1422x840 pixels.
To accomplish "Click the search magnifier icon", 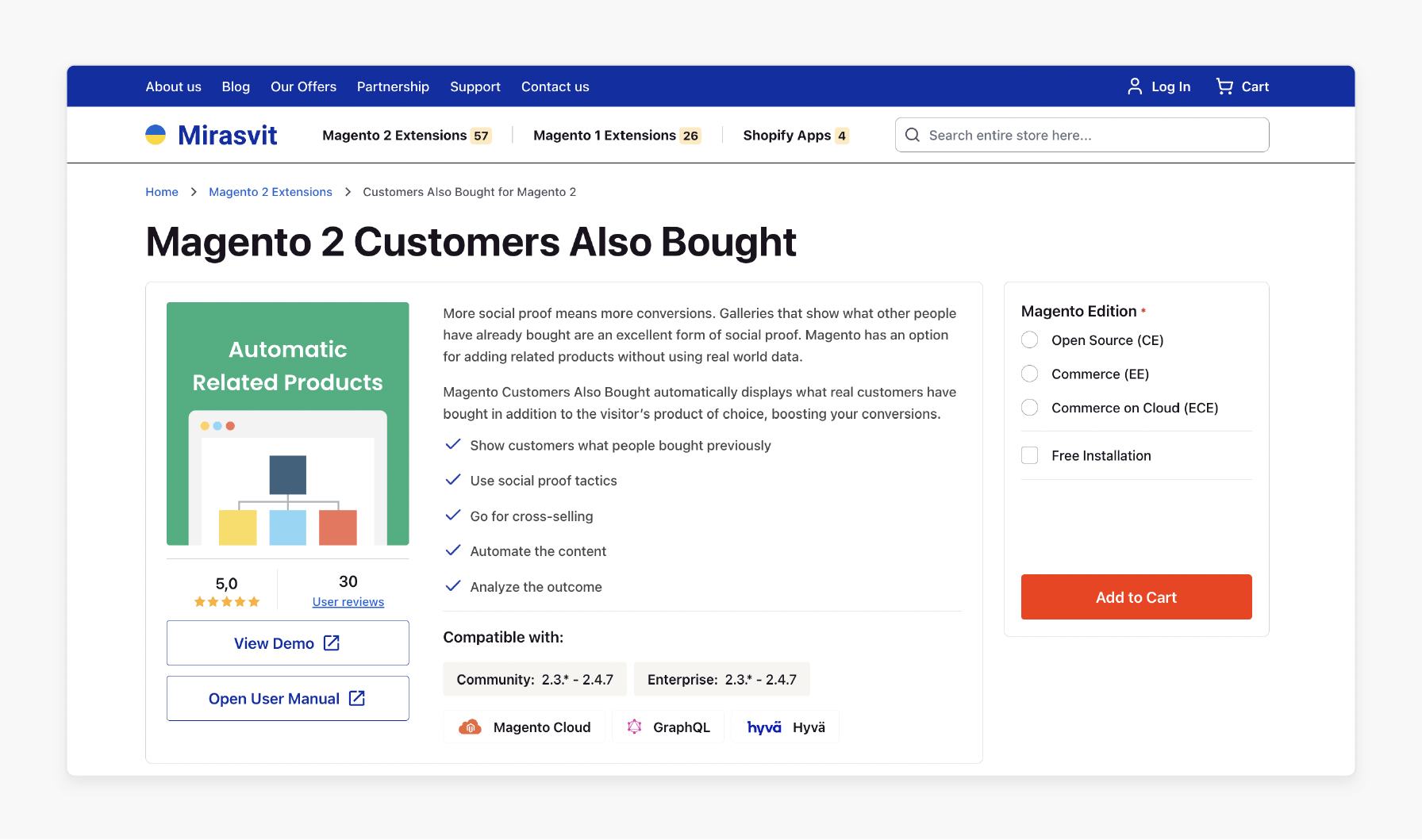I will coord(913,135).
